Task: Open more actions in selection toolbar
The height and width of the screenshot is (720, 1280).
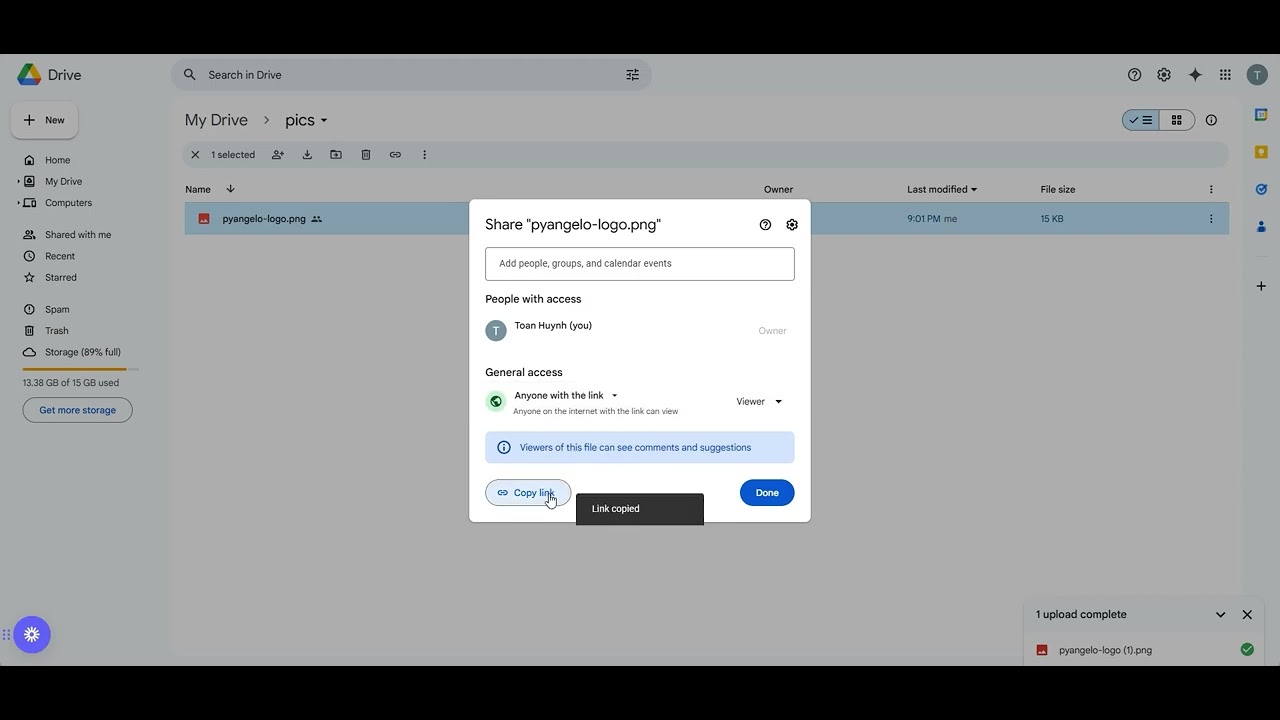Action: 424,155
